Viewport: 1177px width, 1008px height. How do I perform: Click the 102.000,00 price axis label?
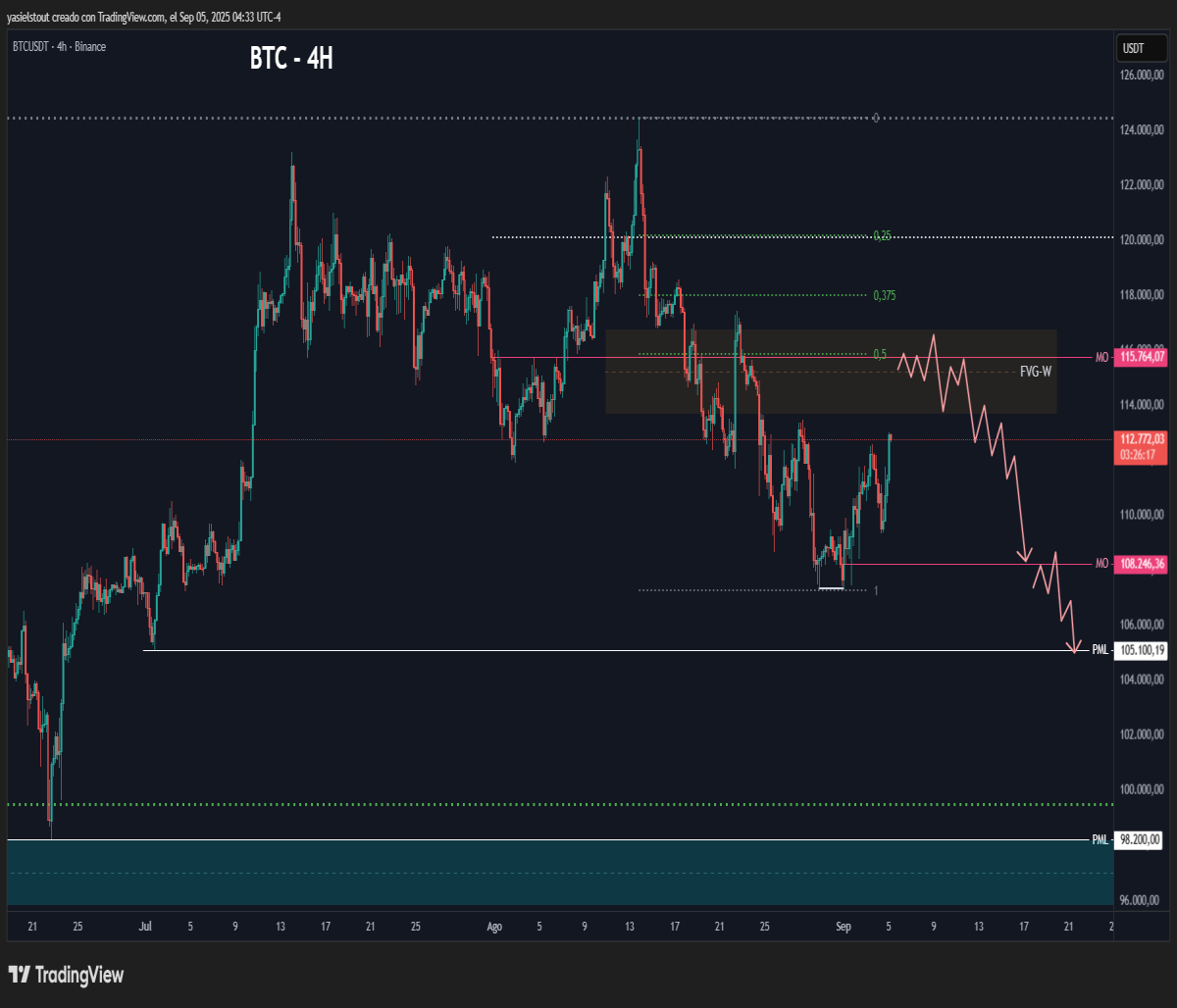point(1142,734)
